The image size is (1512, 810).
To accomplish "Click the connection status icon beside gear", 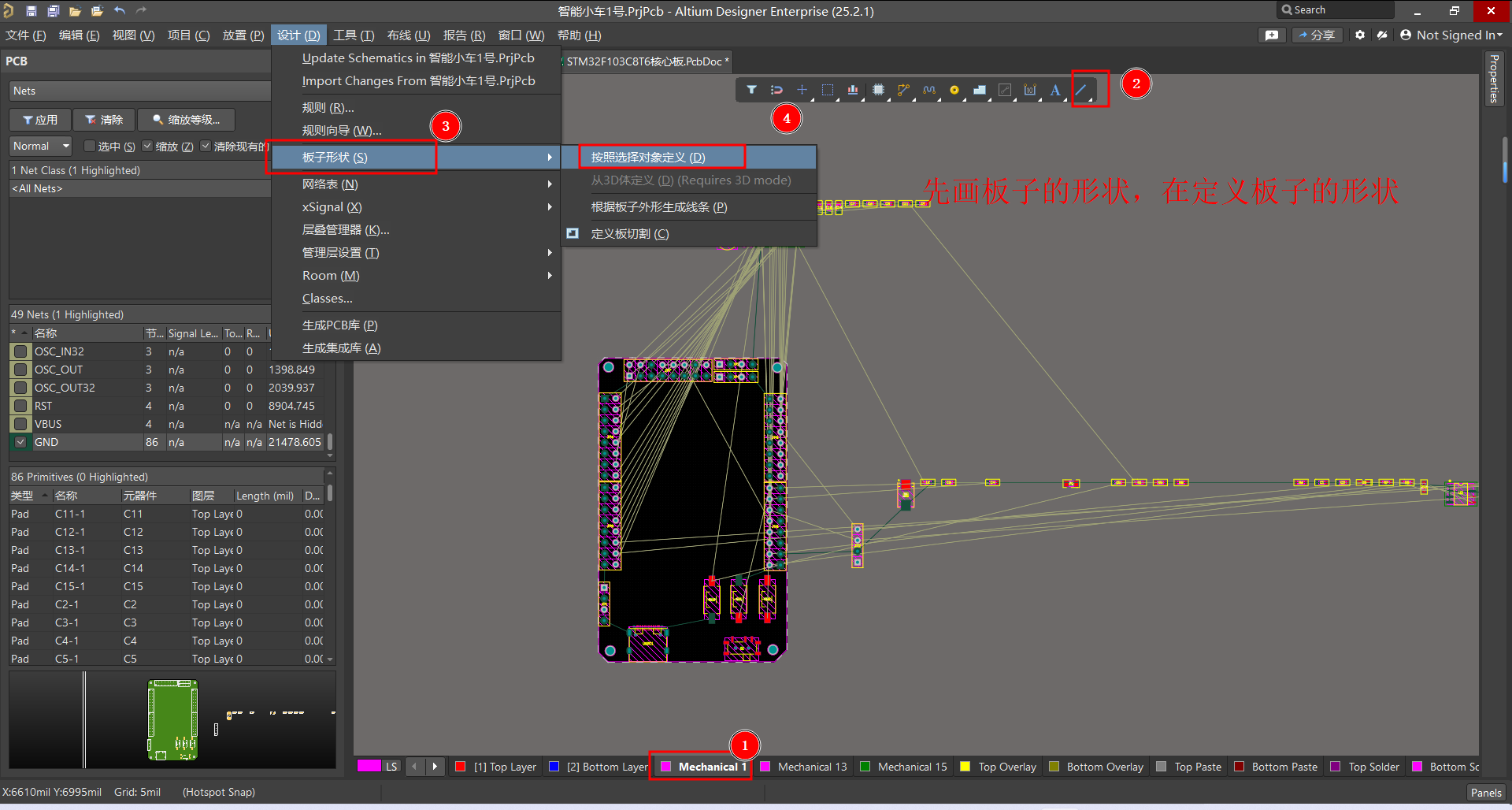I will 1382,35.
